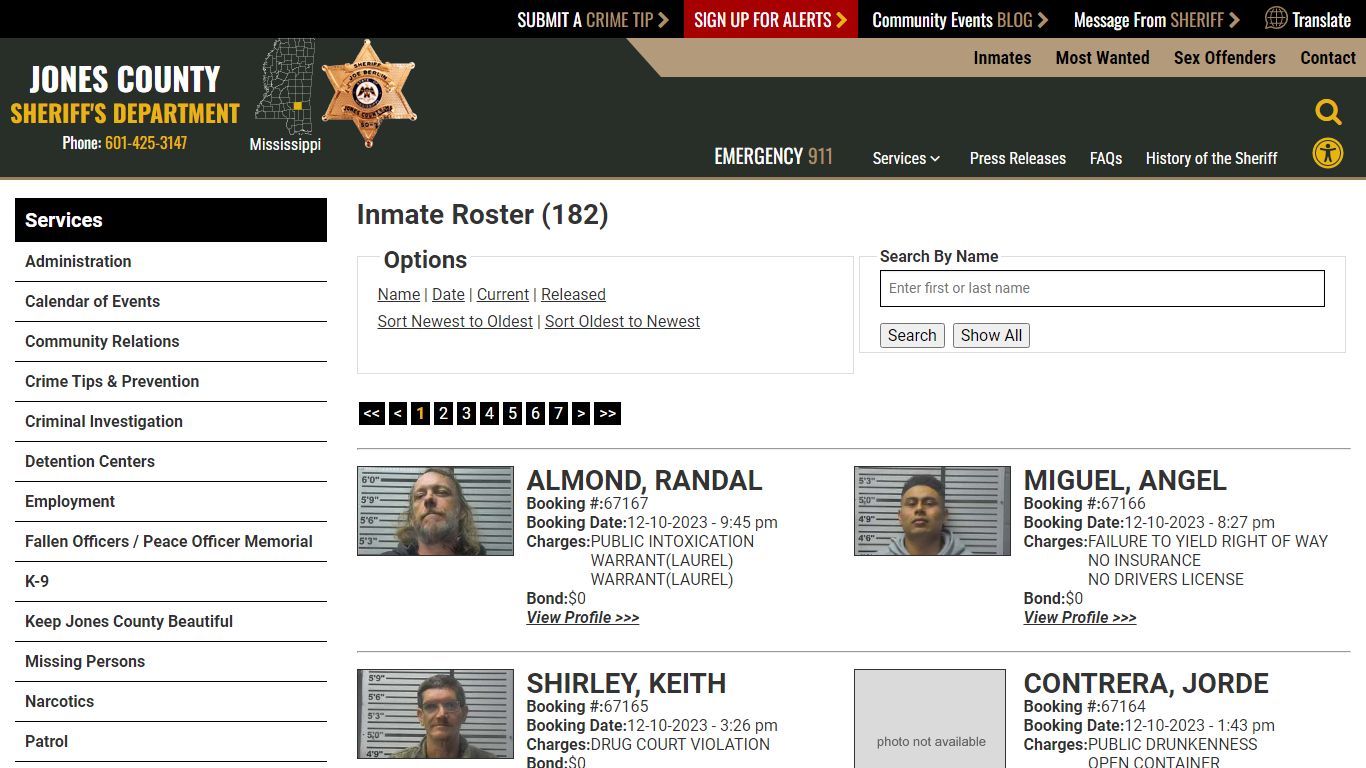Jump to first page with << button
The image size is (1366, 768).
[x=372, y=413]
